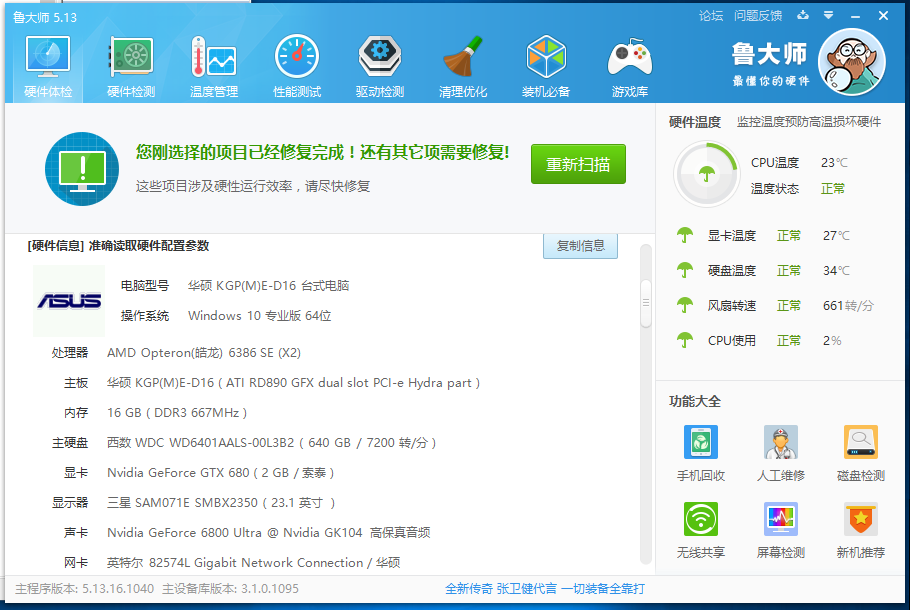Go to 驱动检测 driver detection
Viewport: 910px width, 610px height.
click(380, 67)
